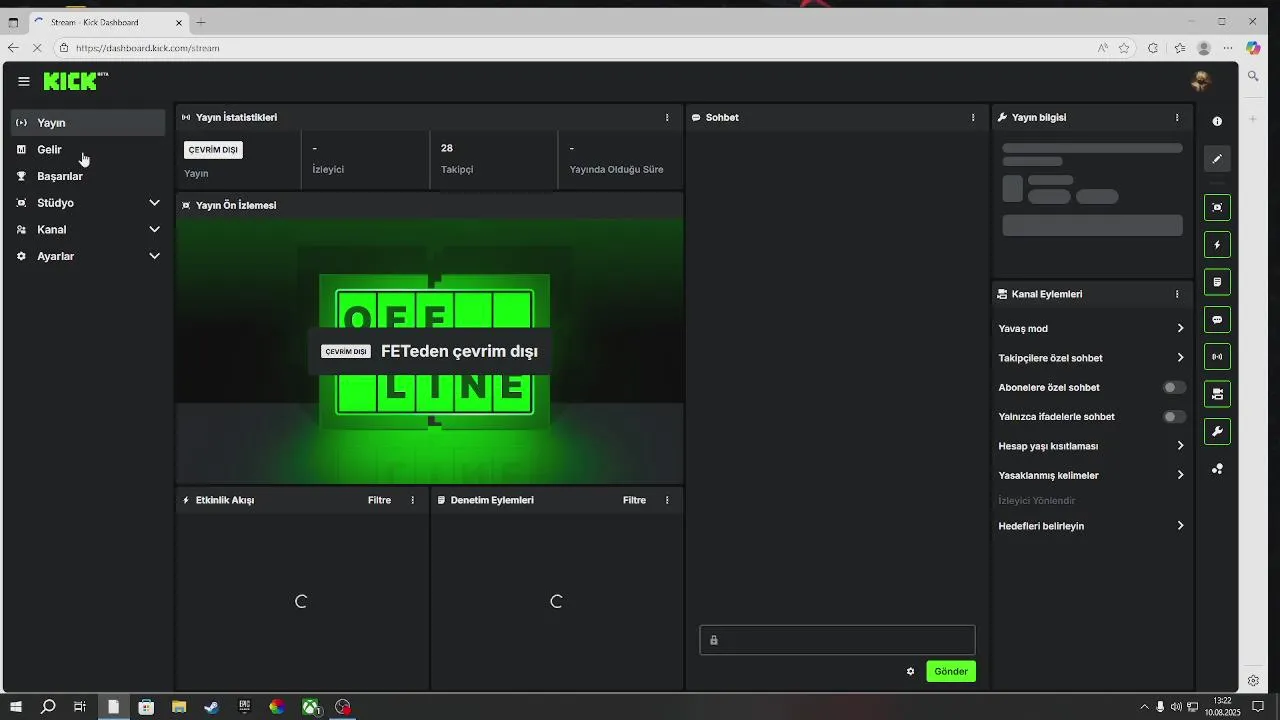Open Xbox app from the taskbar
Viewport: 1280px width, 720px height.
[311, 707]
